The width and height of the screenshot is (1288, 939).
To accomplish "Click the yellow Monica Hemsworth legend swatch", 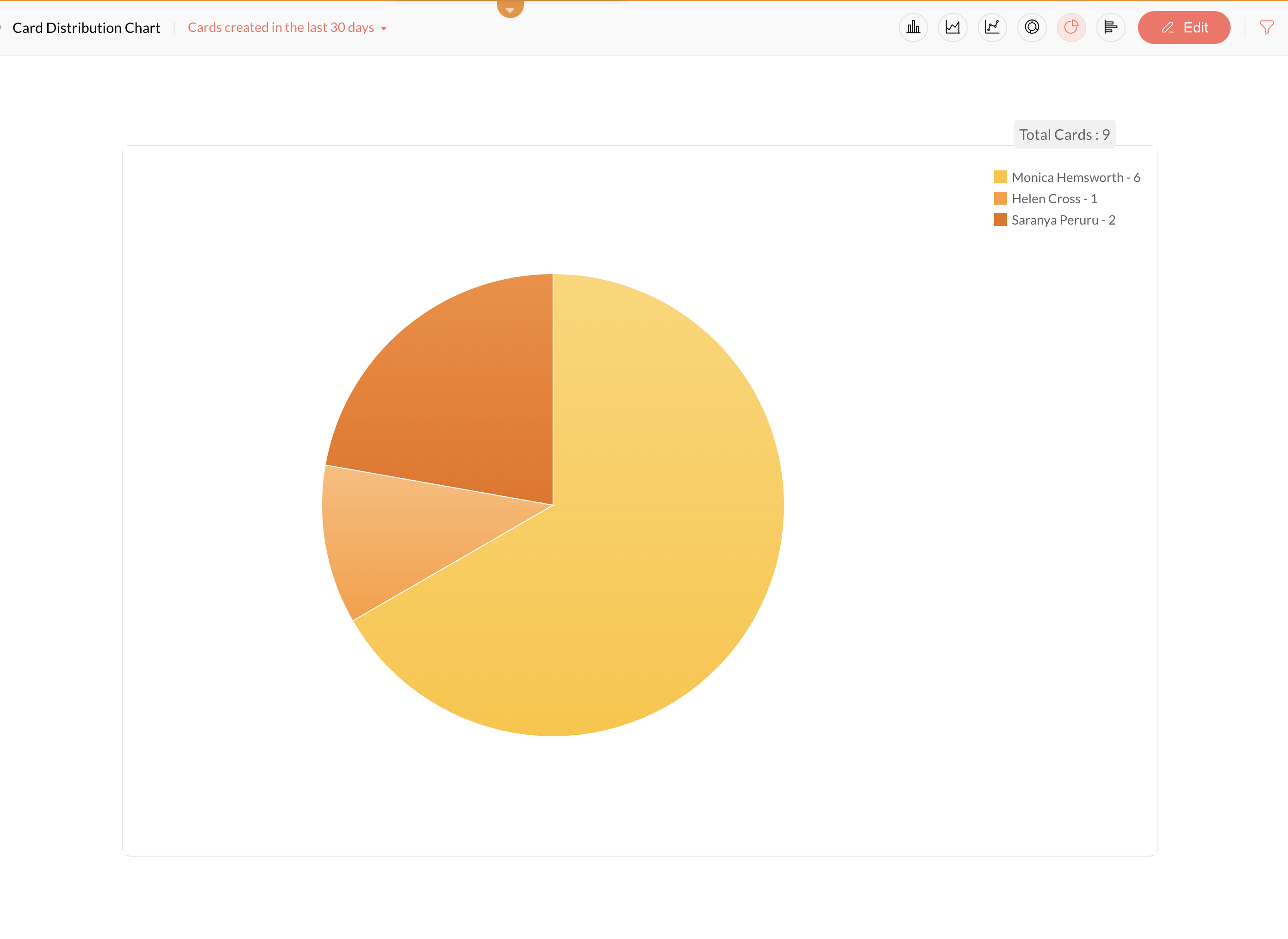I will coord(1000,177).
